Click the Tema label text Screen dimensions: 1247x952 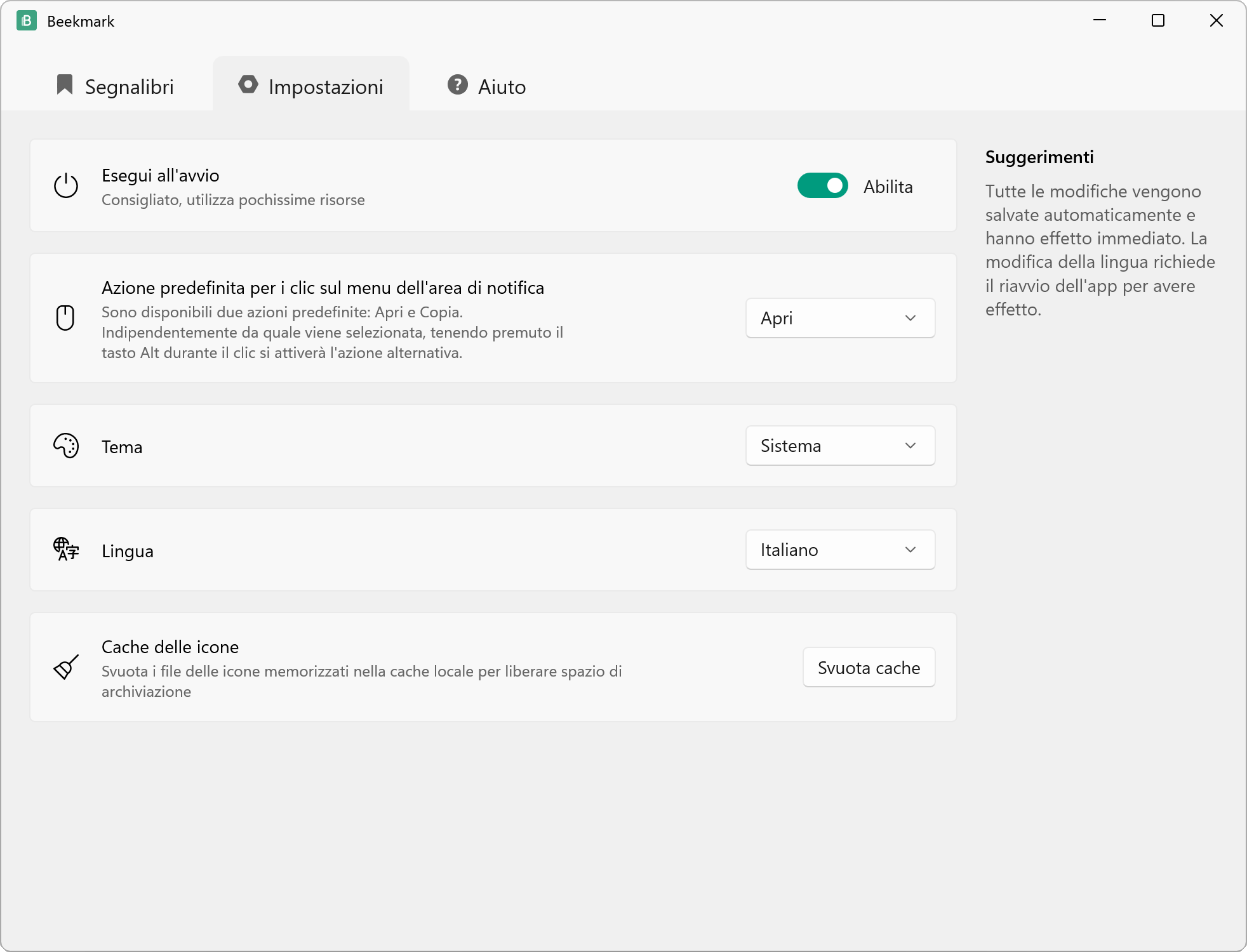coord(122,447)
